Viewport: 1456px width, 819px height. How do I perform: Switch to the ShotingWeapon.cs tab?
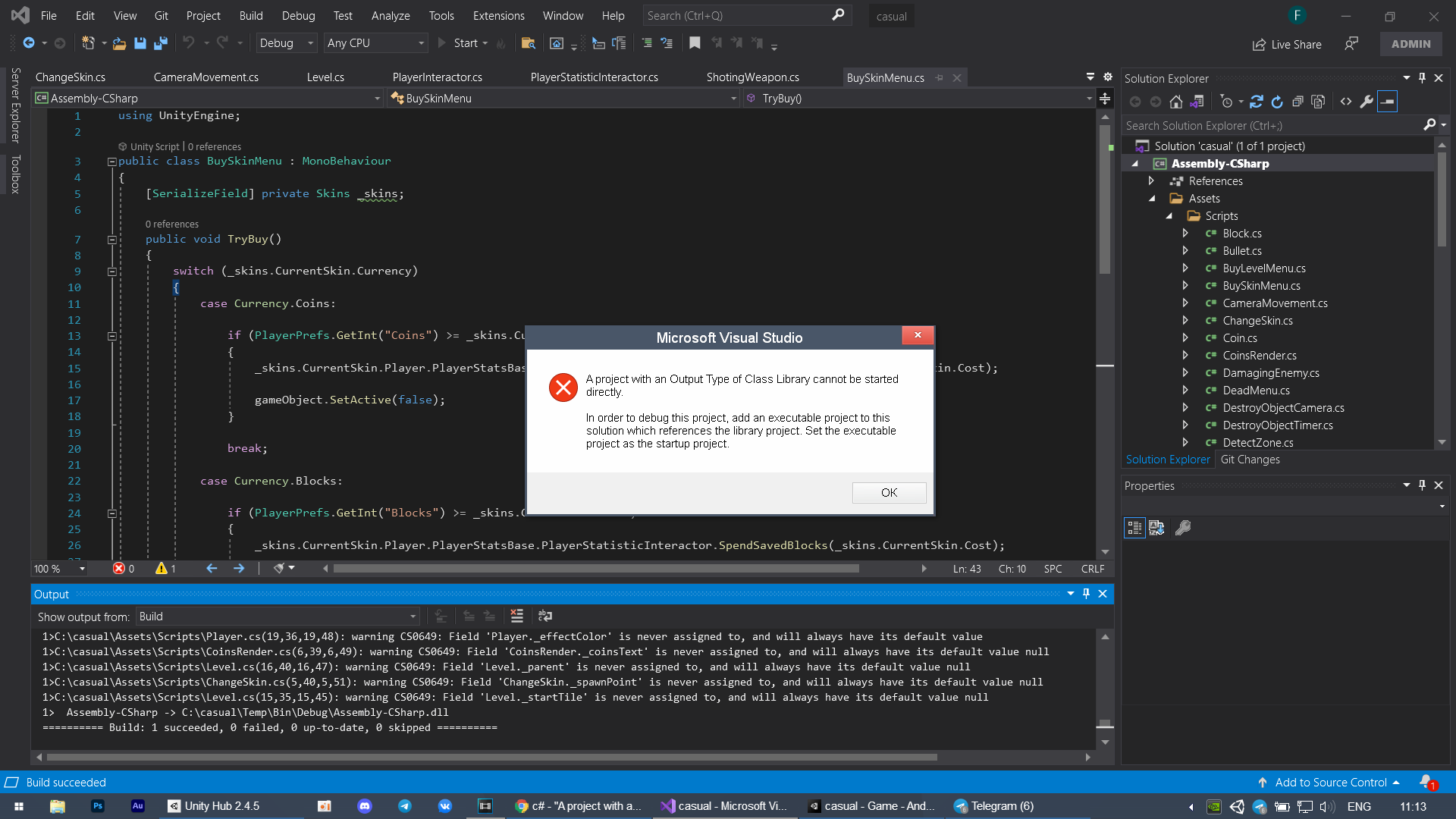point(753,77)
